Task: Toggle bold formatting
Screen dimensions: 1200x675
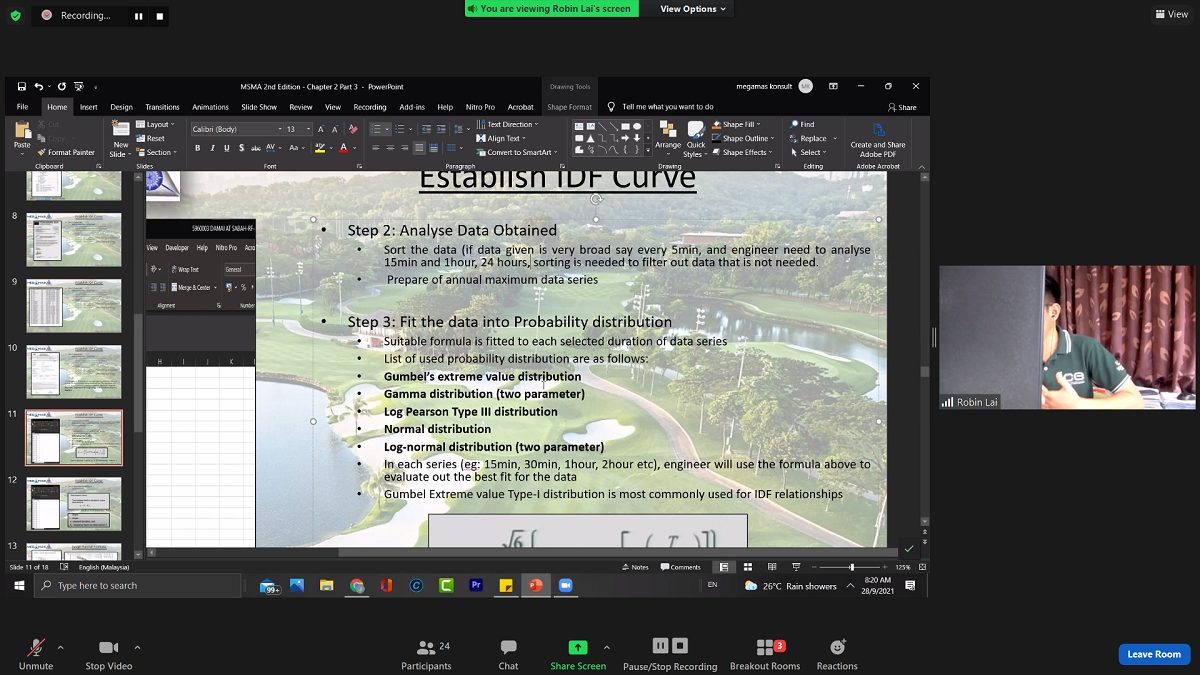Action: coord(198,148)
